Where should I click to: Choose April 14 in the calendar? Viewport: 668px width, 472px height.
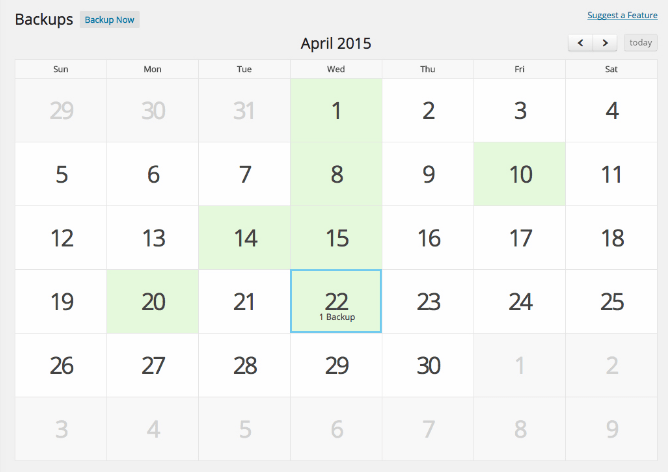(245, 238)
